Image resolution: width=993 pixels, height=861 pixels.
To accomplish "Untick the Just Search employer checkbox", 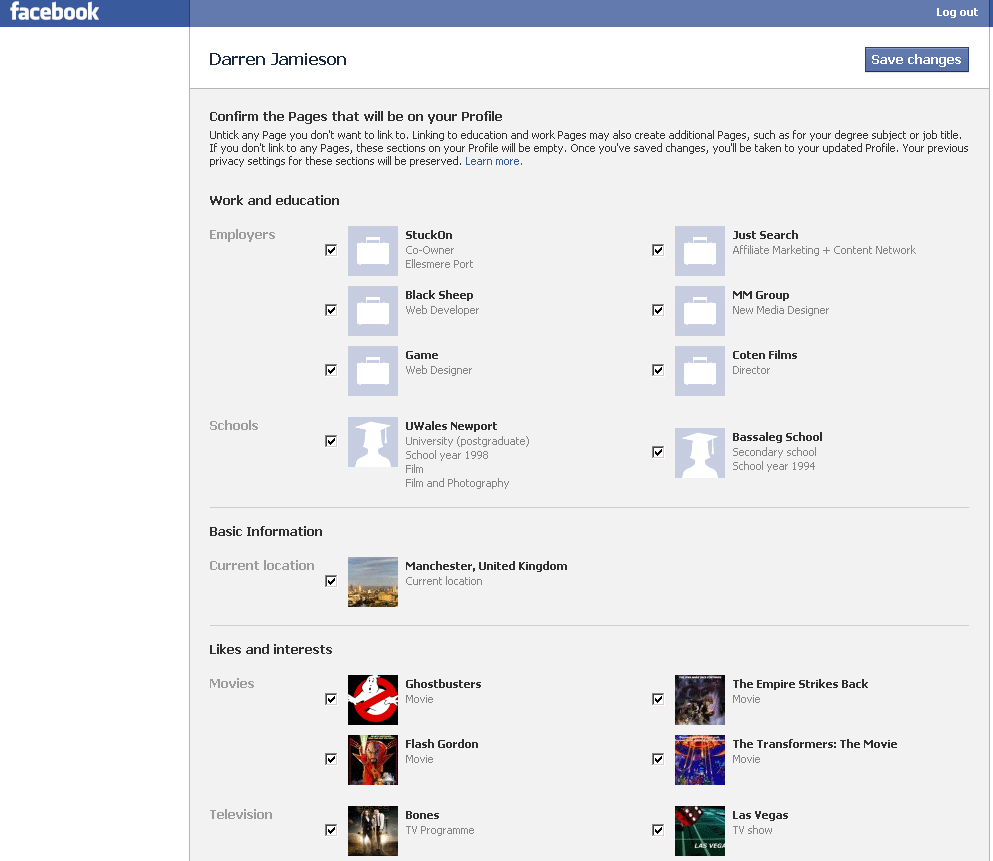I will (x=658, y=250).
